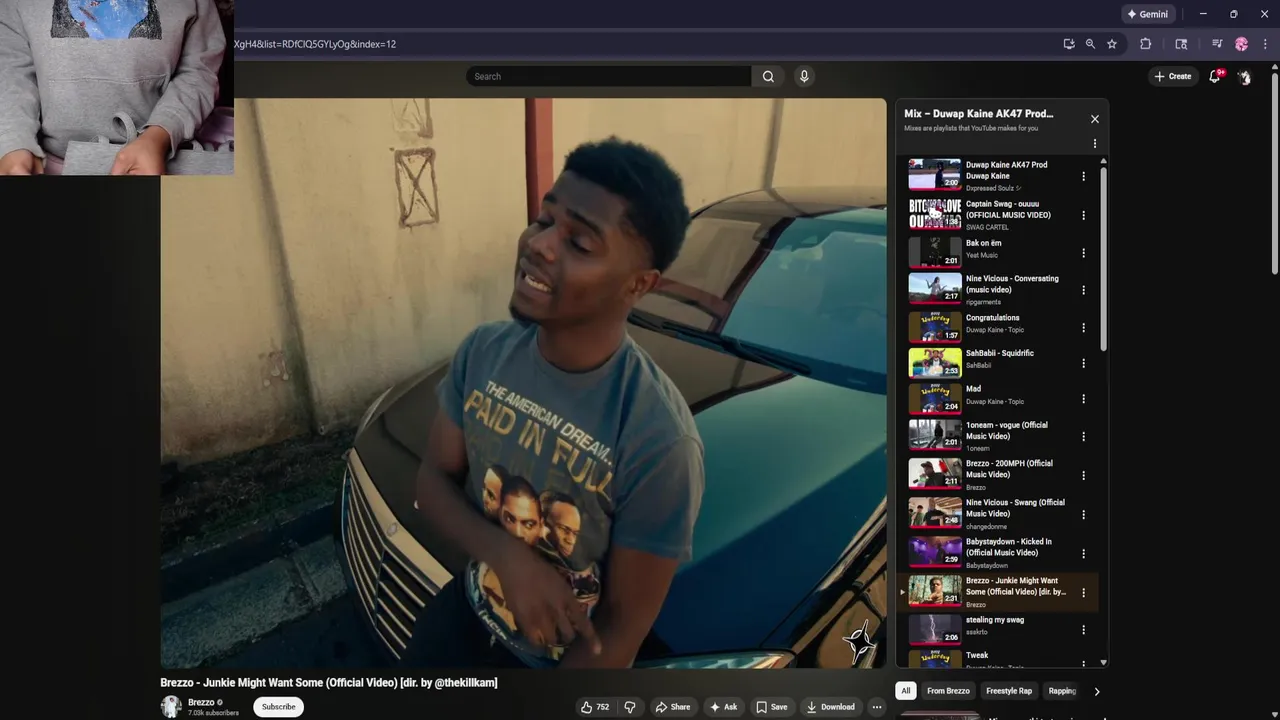Open options for Duwap Kaine AK47 Prod row
The height and width of the screenshot is (720, 1280).
click(1083, 176)
